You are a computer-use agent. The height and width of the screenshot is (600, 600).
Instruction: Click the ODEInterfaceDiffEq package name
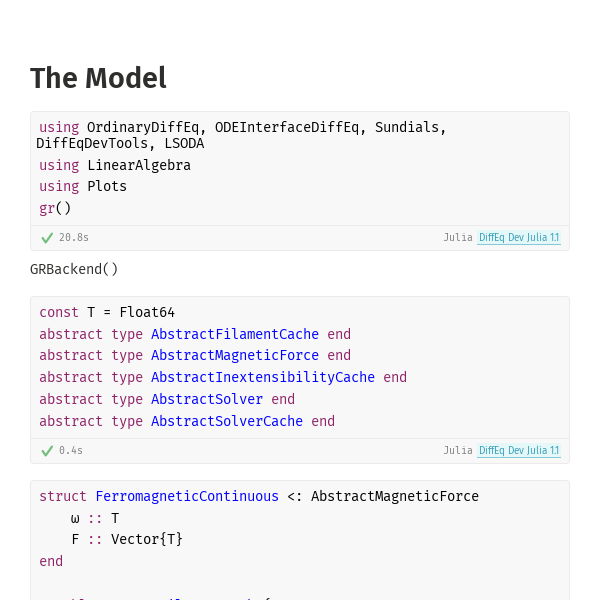pos(287,127)
